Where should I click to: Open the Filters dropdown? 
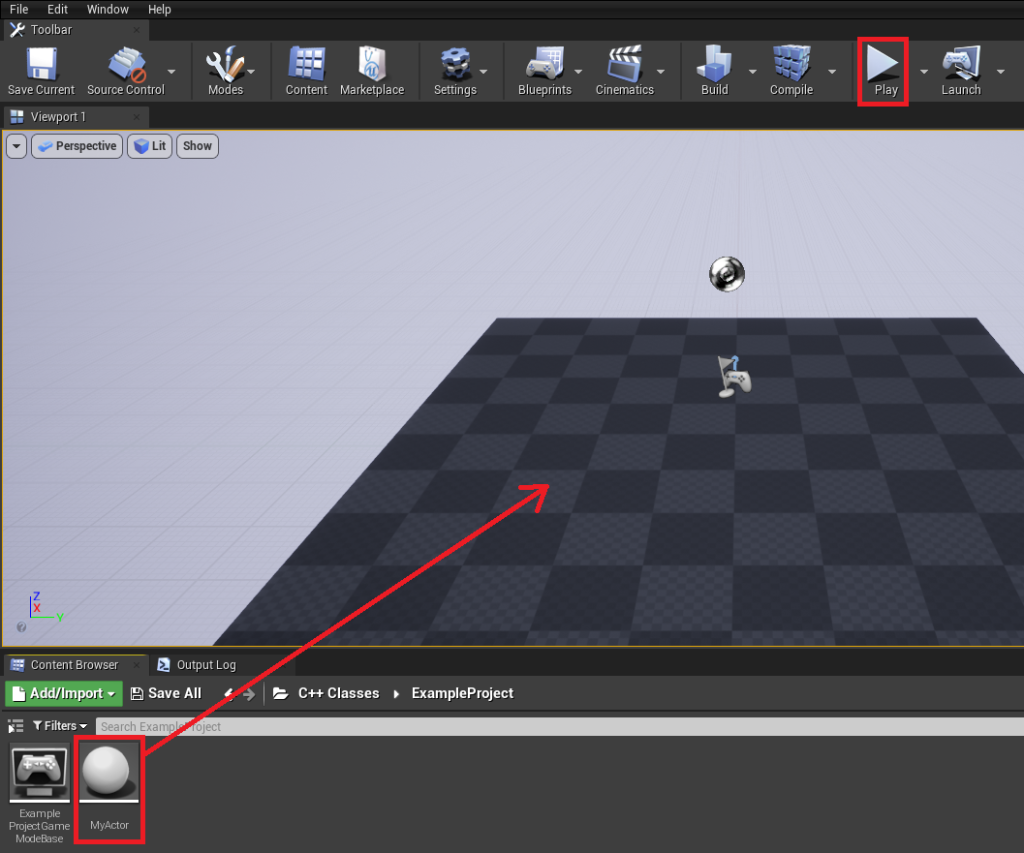coord(59,726)
